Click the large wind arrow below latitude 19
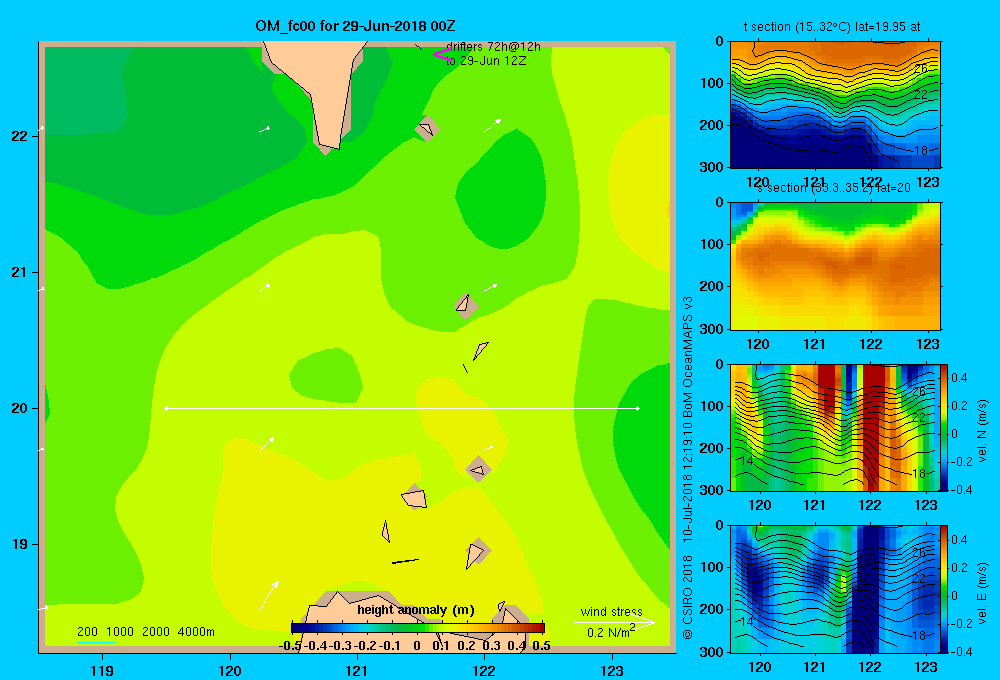The image size is (1000, 680). (x=269, y=595)
